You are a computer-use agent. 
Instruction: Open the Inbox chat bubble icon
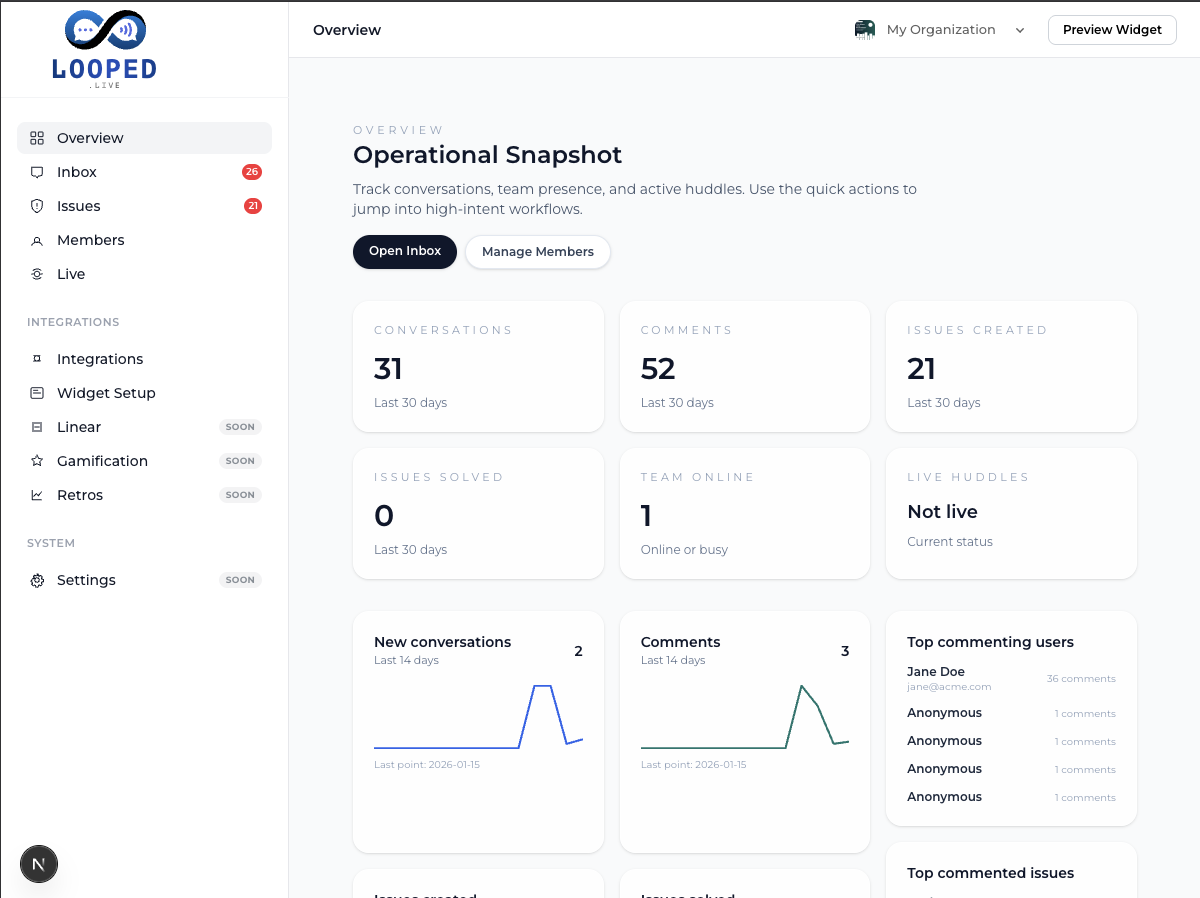(x=35, y=172)
